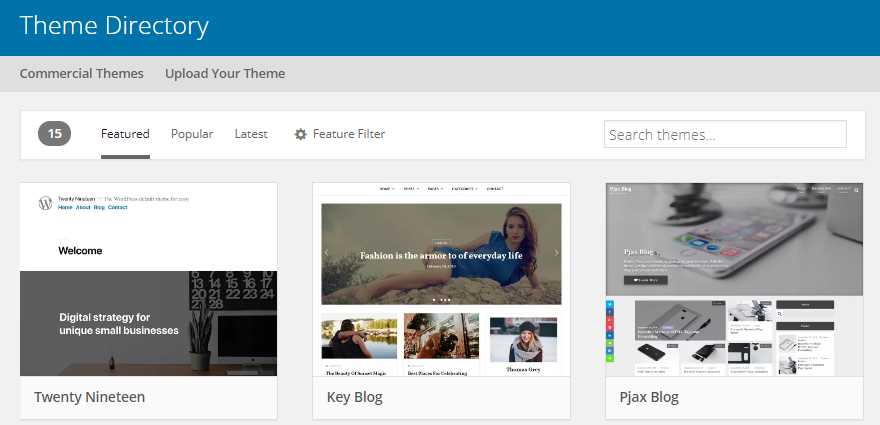
Task: Click the Learn More button in Pjax Blog preview
Action: 645,280
